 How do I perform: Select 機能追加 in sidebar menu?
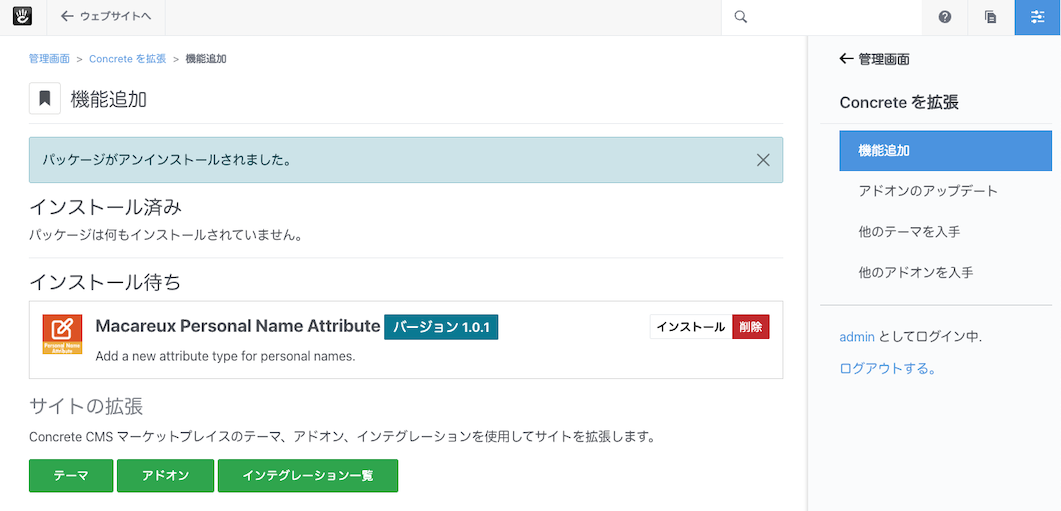pos(946,150)
